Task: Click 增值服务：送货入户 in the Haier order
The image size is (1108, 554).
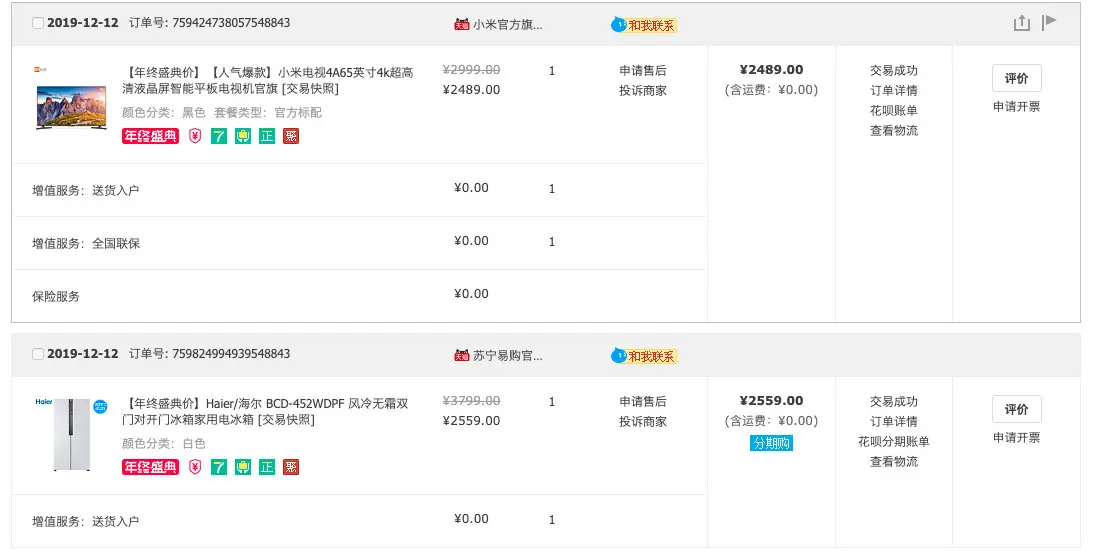Action: point(86,522)
